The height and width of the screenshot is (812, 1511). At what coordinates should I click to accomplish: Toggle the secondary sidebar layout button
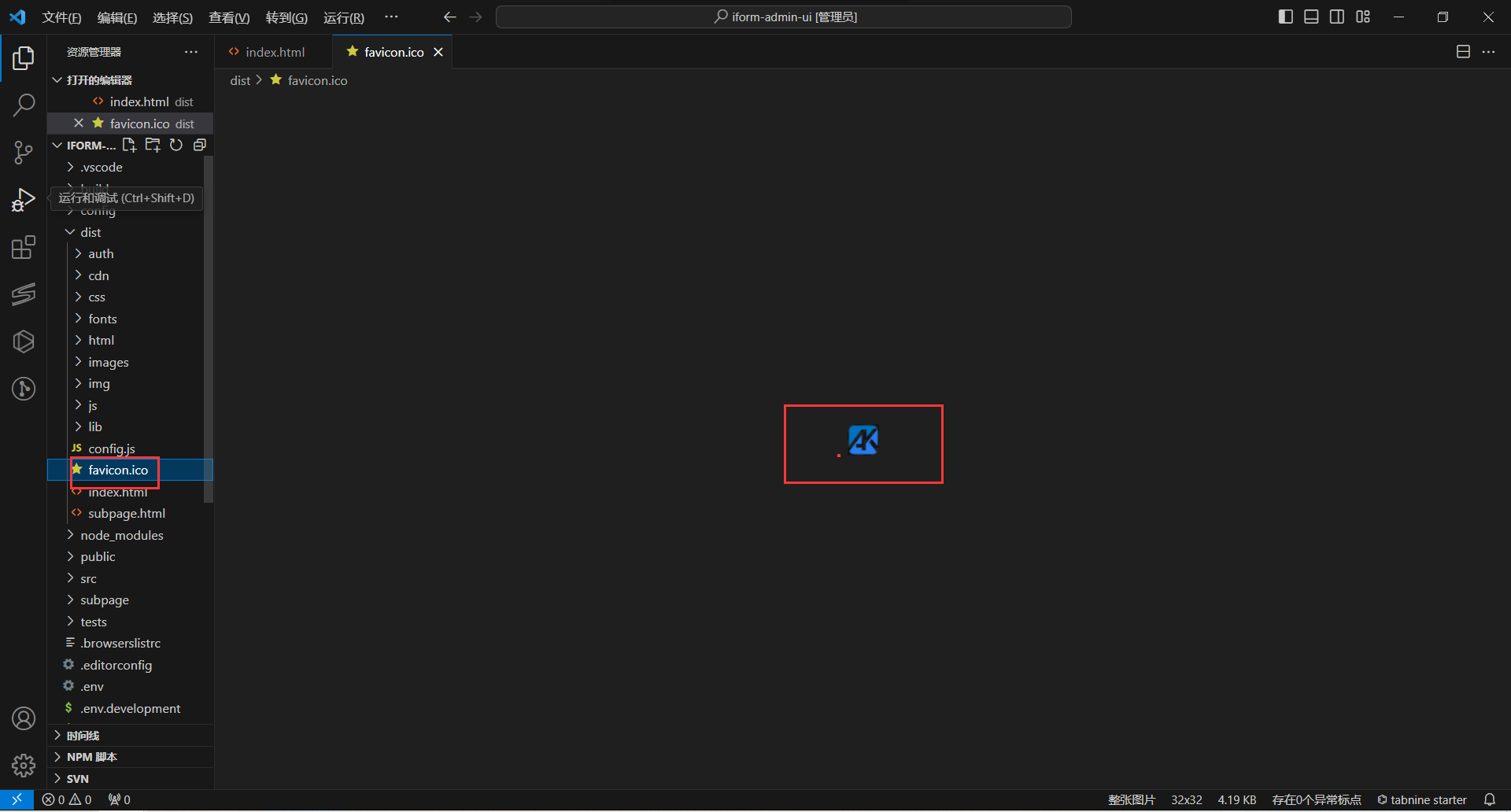[x=1337, y=17]
